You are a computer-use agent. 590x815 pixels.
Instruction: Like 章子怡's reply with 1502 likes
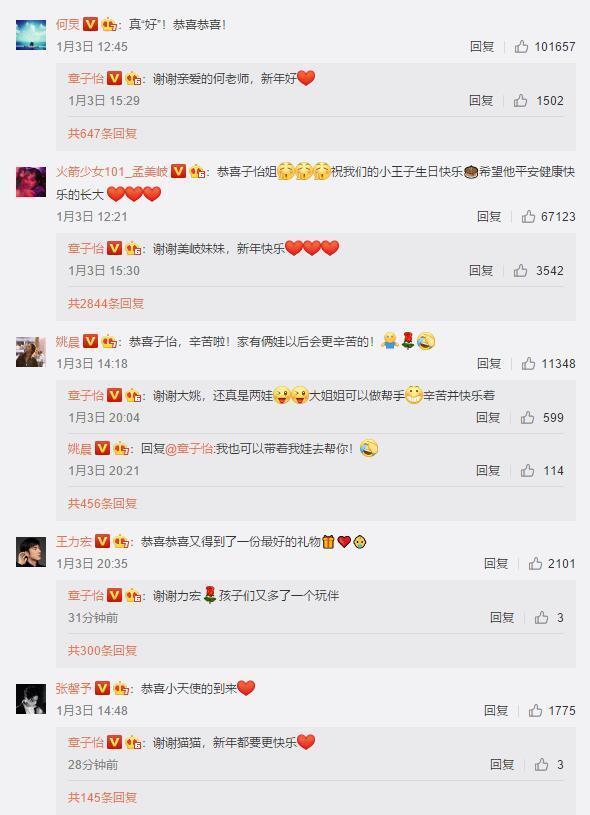point(520,101)
